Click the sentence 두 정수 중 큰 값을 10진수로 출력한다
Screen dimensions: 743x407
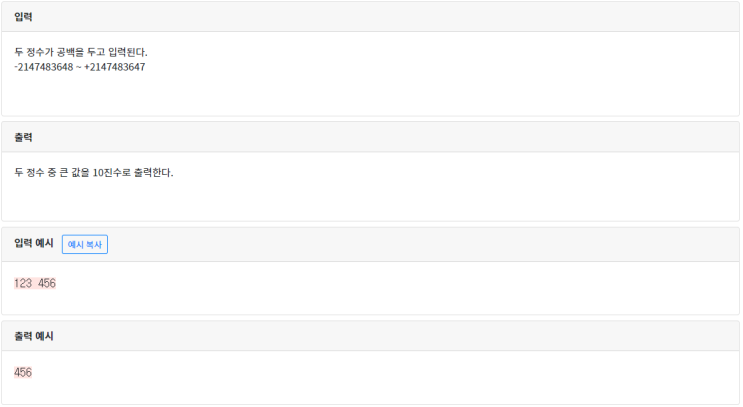[x=94, y=172]
